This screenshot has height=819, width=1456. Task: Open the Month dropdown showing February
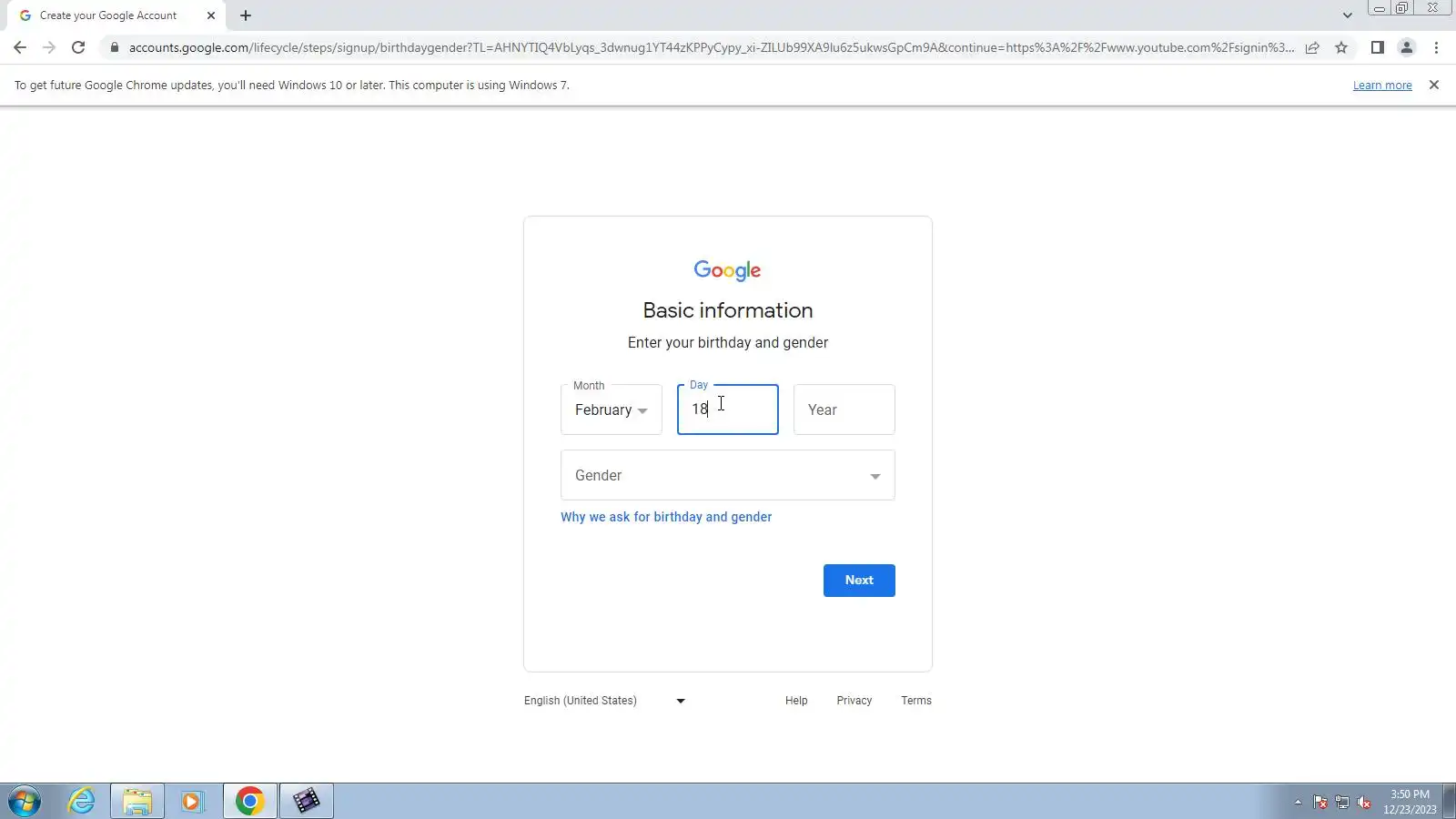tap(612, 409)
